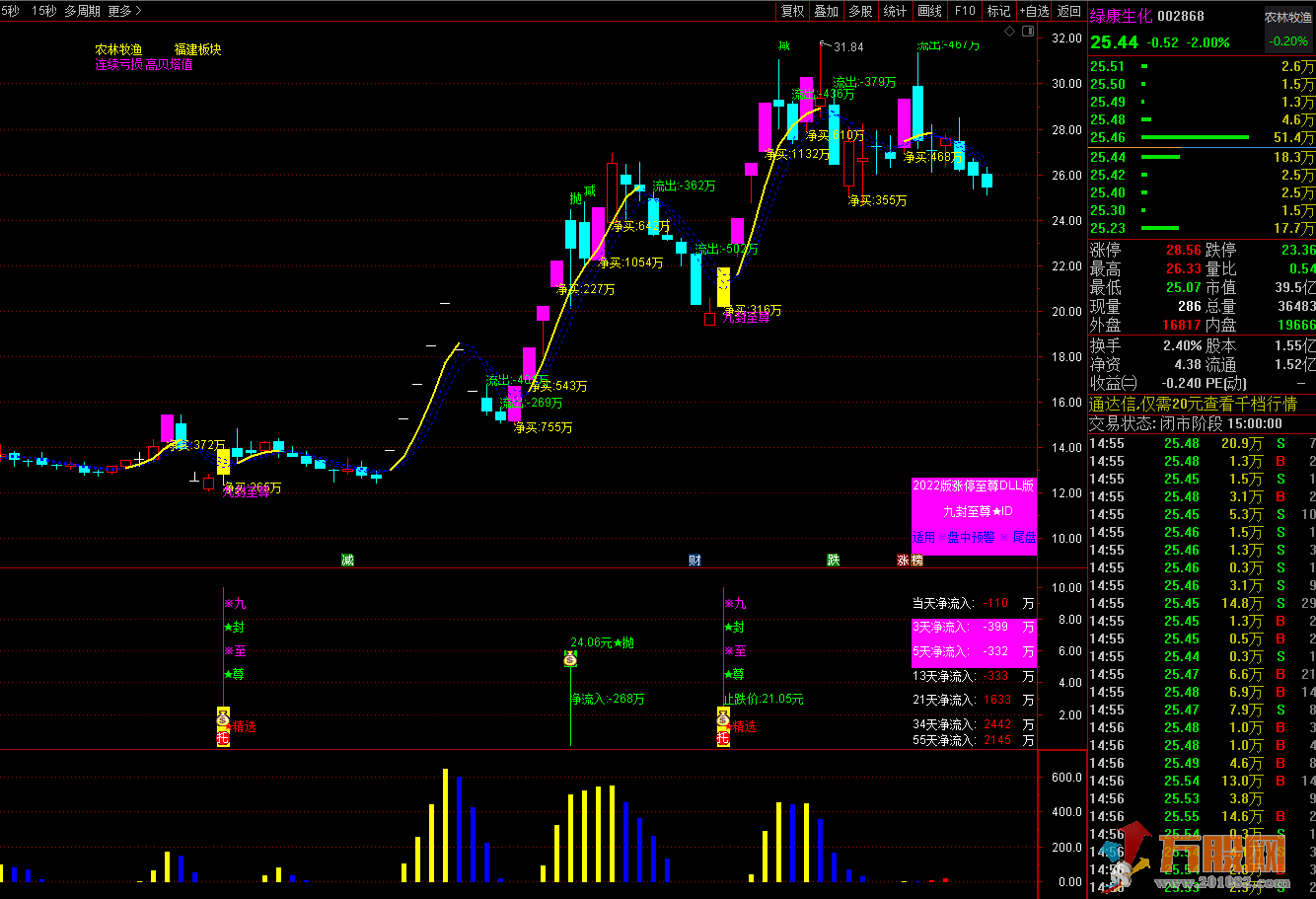Click the small square icon above the price axis
Screen dimensions: 1316x899
click(x=1026, y=33)
